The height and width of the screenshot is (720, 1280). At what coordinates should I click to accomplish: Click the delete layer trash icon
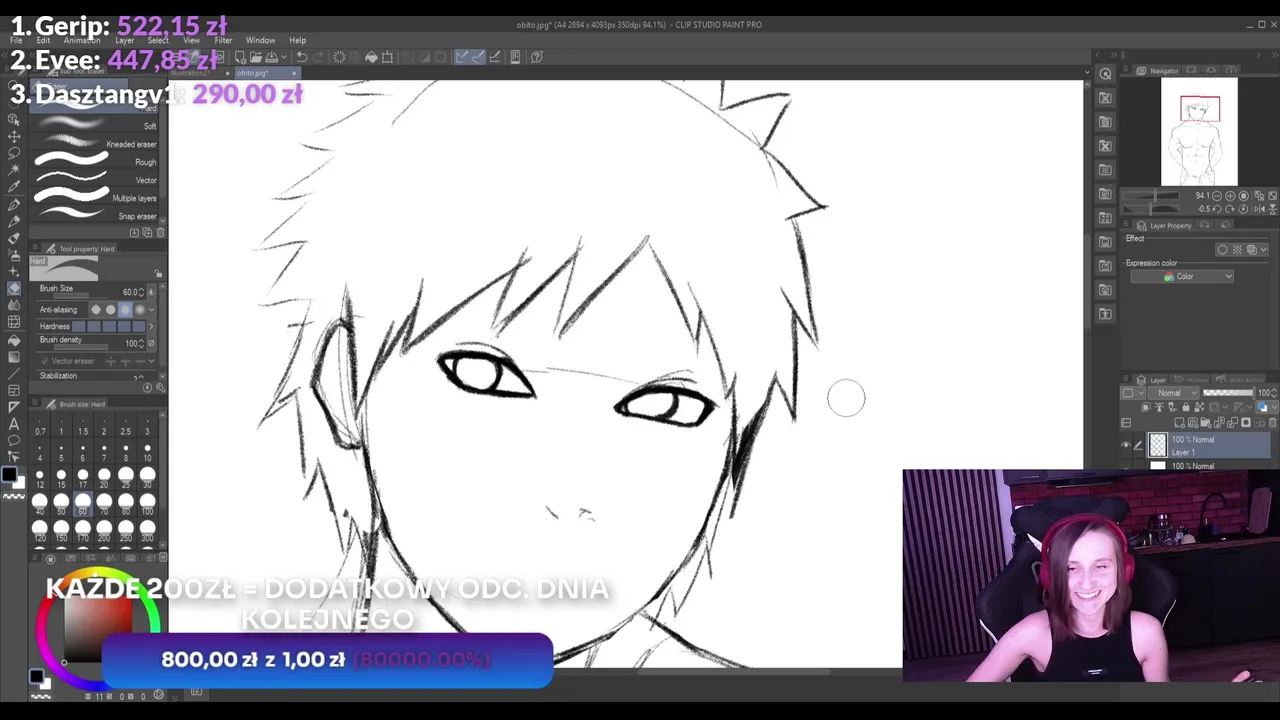point(1272,422)
